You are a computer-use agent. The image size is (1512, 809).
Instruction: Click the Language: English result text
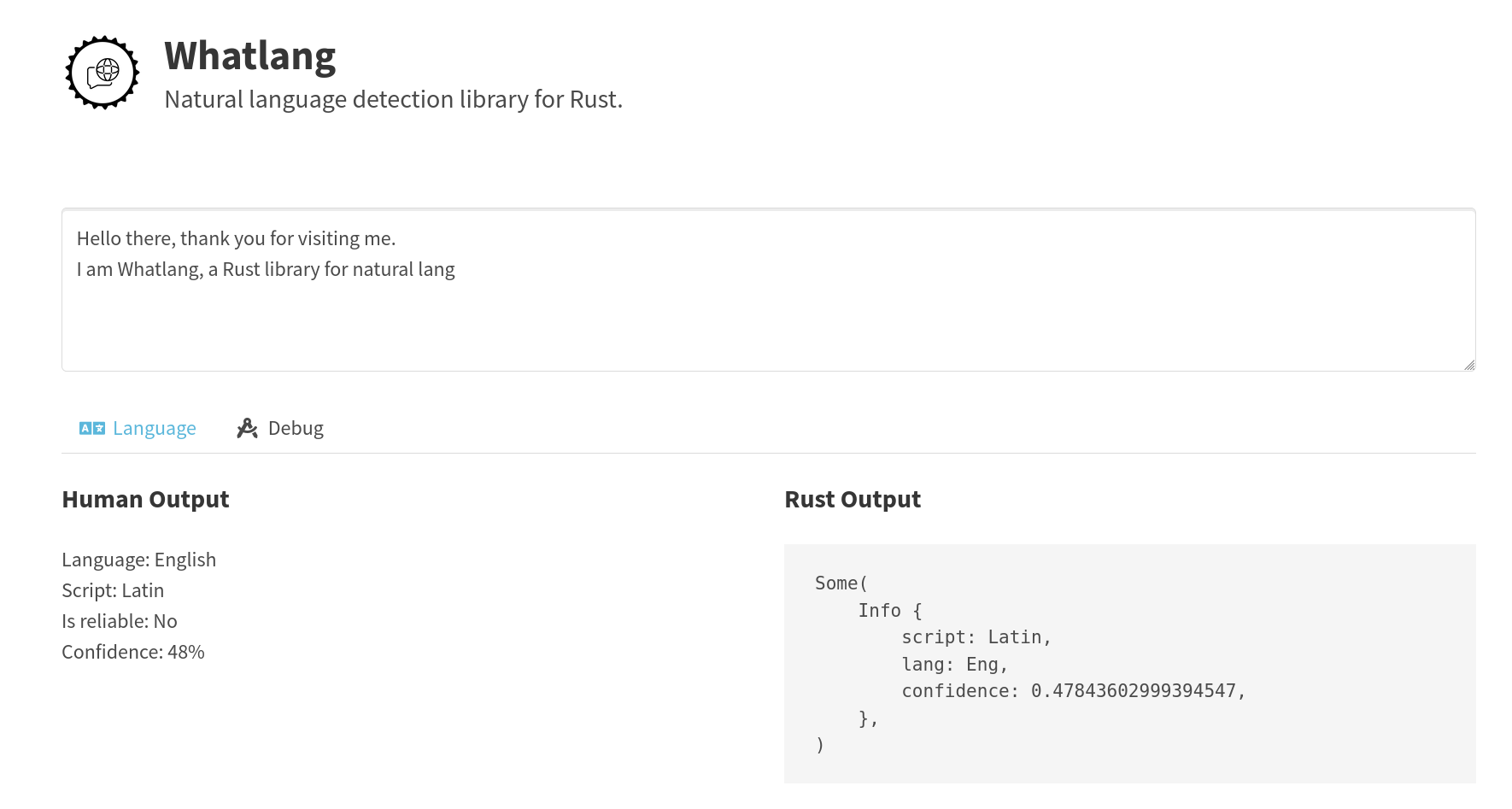click(138, 559)
